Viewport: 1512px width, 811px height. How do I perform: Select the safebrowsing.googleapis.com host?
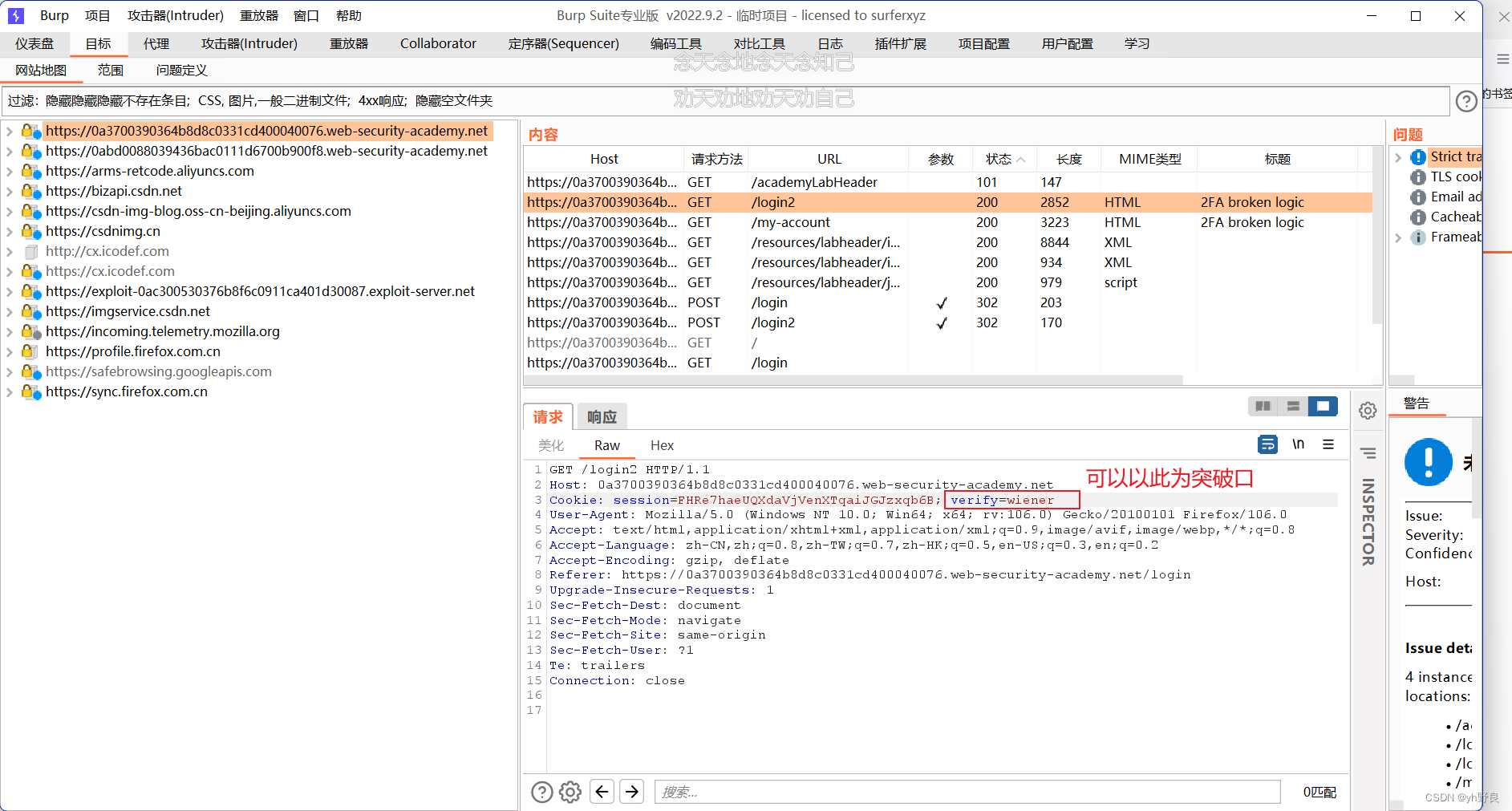pyautogui.click(x=159, y=371)
